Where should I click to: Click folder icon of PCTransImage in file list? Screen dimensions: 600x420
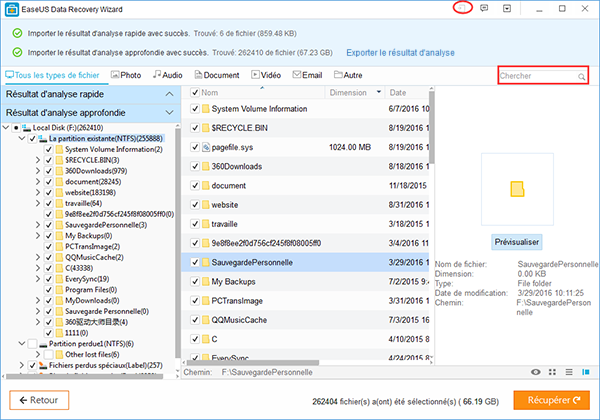[x=206, y=301]
